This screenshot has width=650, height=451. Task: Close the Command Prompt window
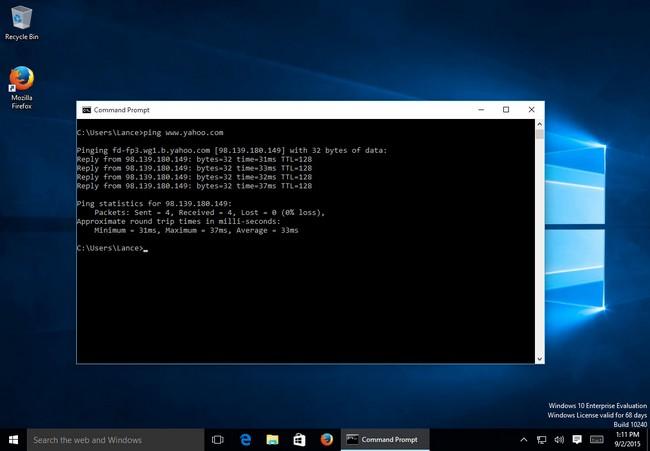pyautogui.click(x=531, y=110)
